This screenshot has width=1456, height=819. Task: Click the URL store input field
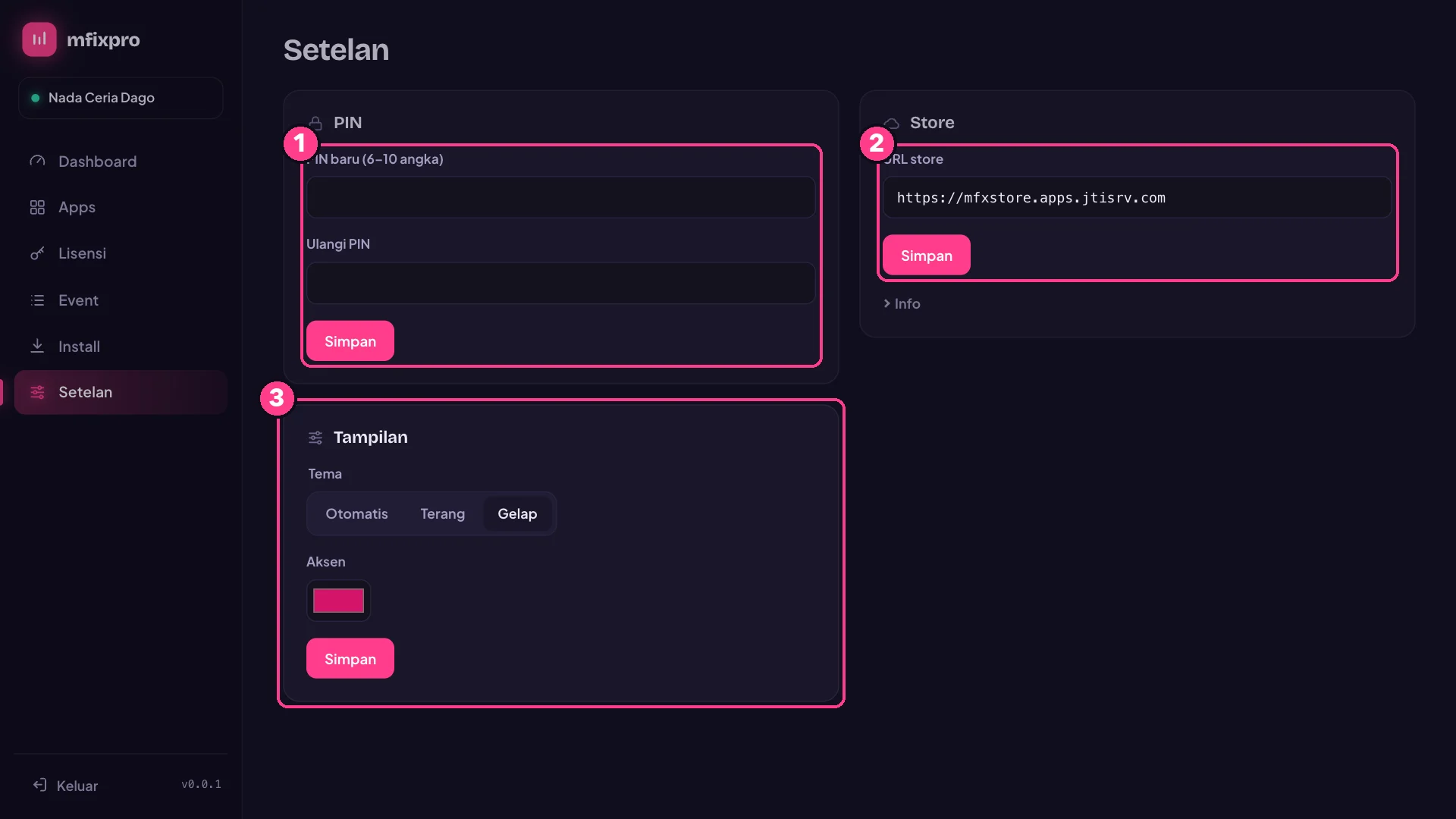1137,197
